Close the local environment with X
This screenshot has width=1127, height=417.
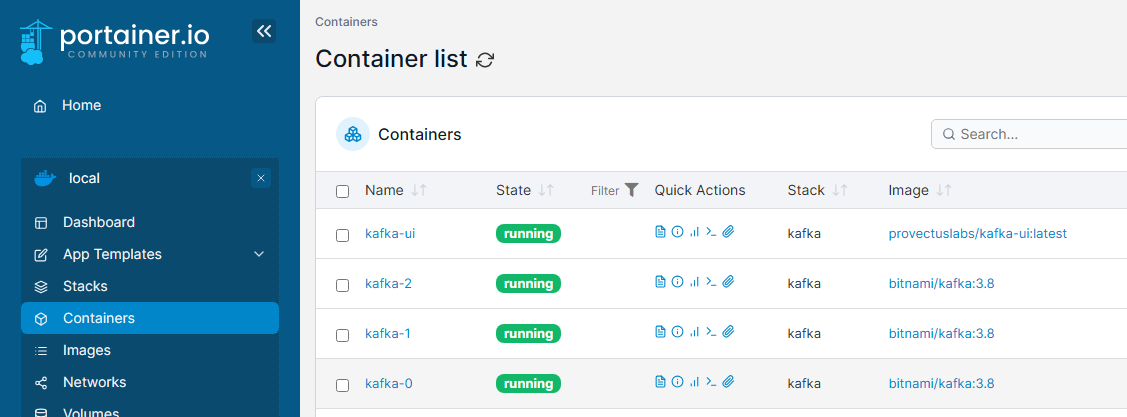[261, 178]
